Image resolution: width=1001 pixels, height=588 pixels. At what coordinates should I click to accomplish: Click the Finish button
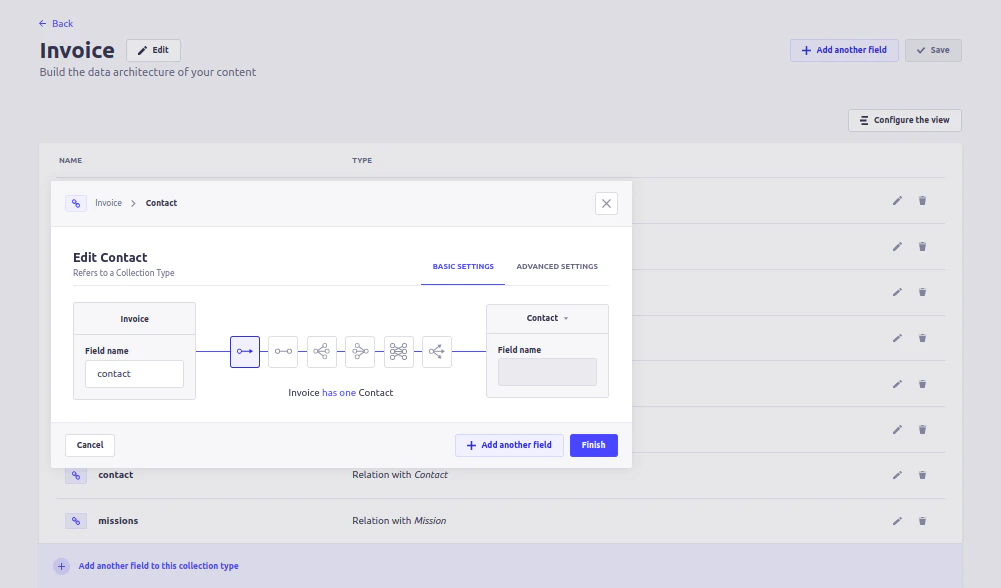click(x=593, y=445)
